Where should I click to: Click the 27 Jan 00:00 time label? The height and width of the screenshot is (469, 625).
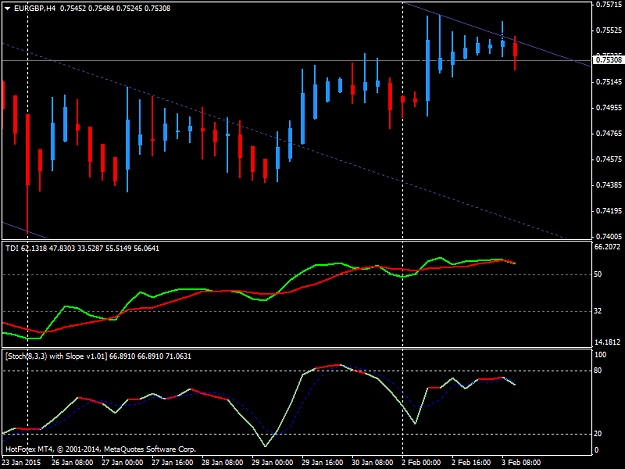click(122, 462)
